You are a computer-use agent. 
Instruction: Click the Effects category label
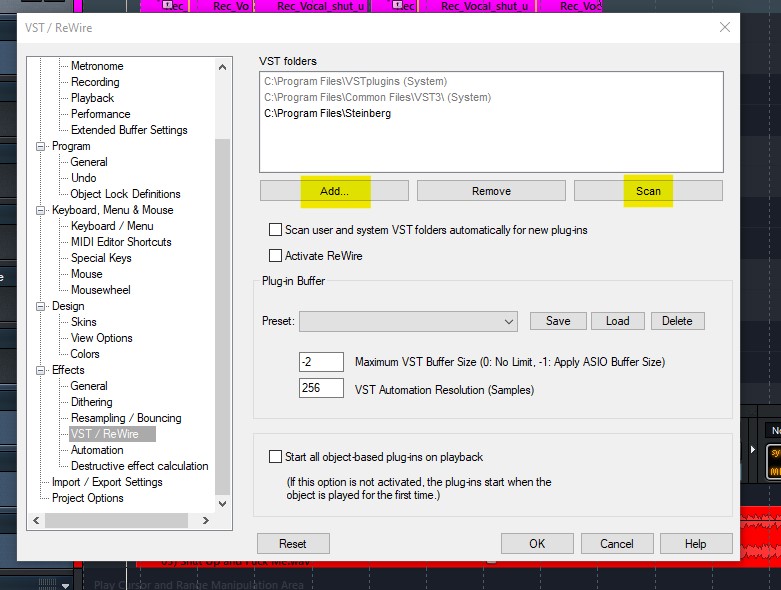tap(68, 370)
